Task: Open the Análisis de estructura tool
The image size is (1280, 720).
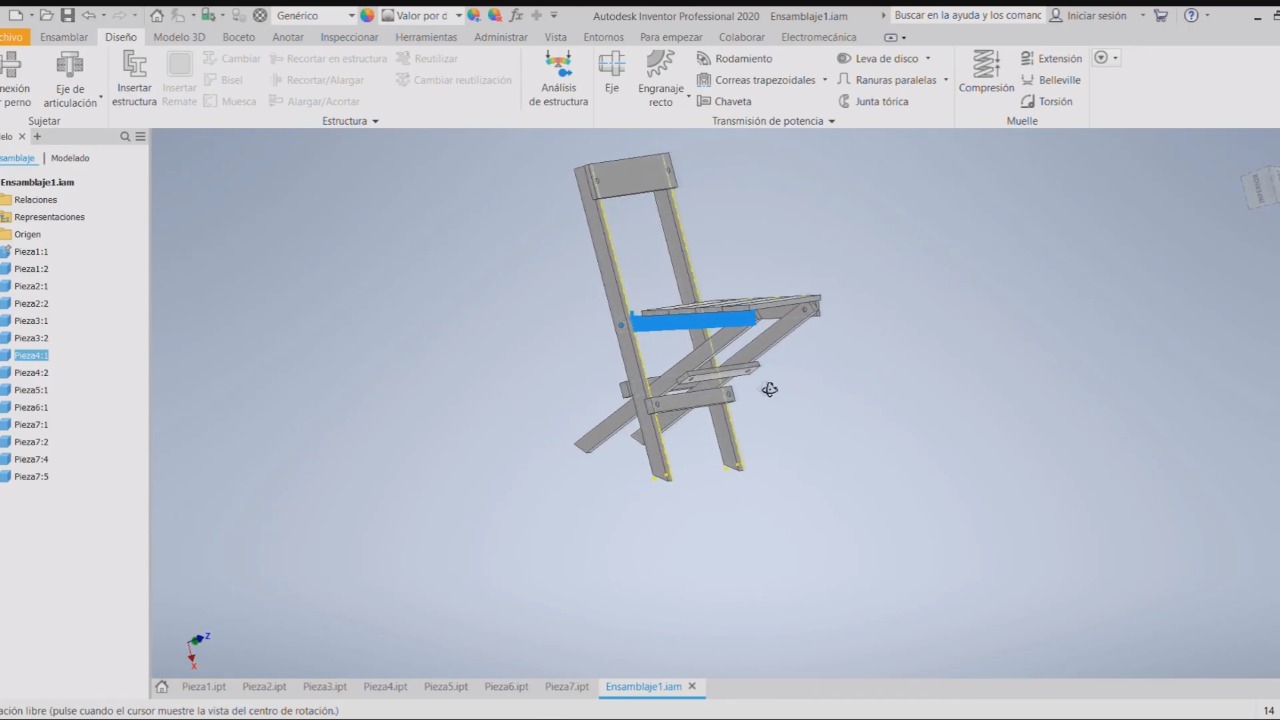Action: (558, 78)
